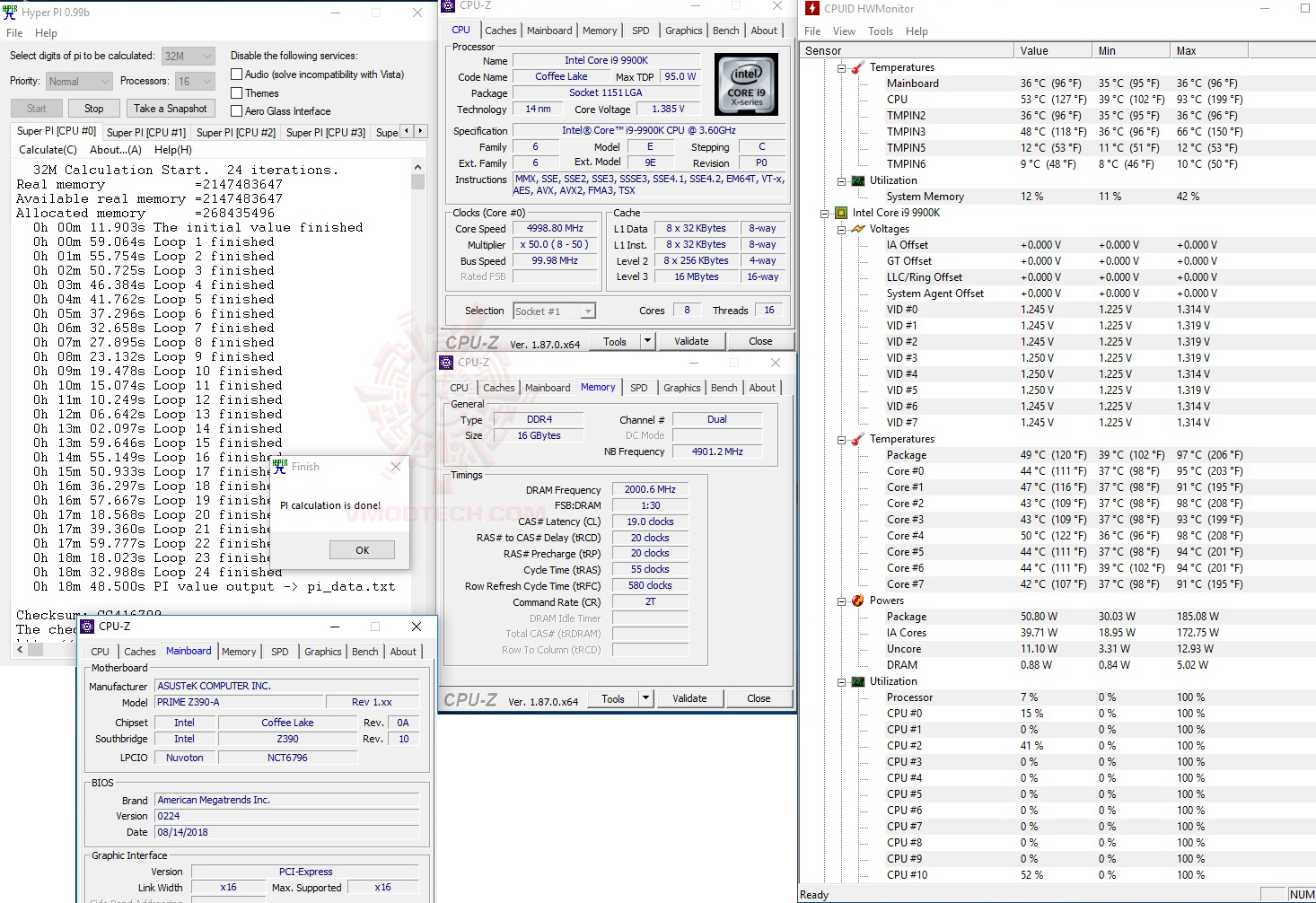Screen dimensions: 1316x903
Task: Enable Audio solve incompatibility checkbox
Action: click(237, 75)
